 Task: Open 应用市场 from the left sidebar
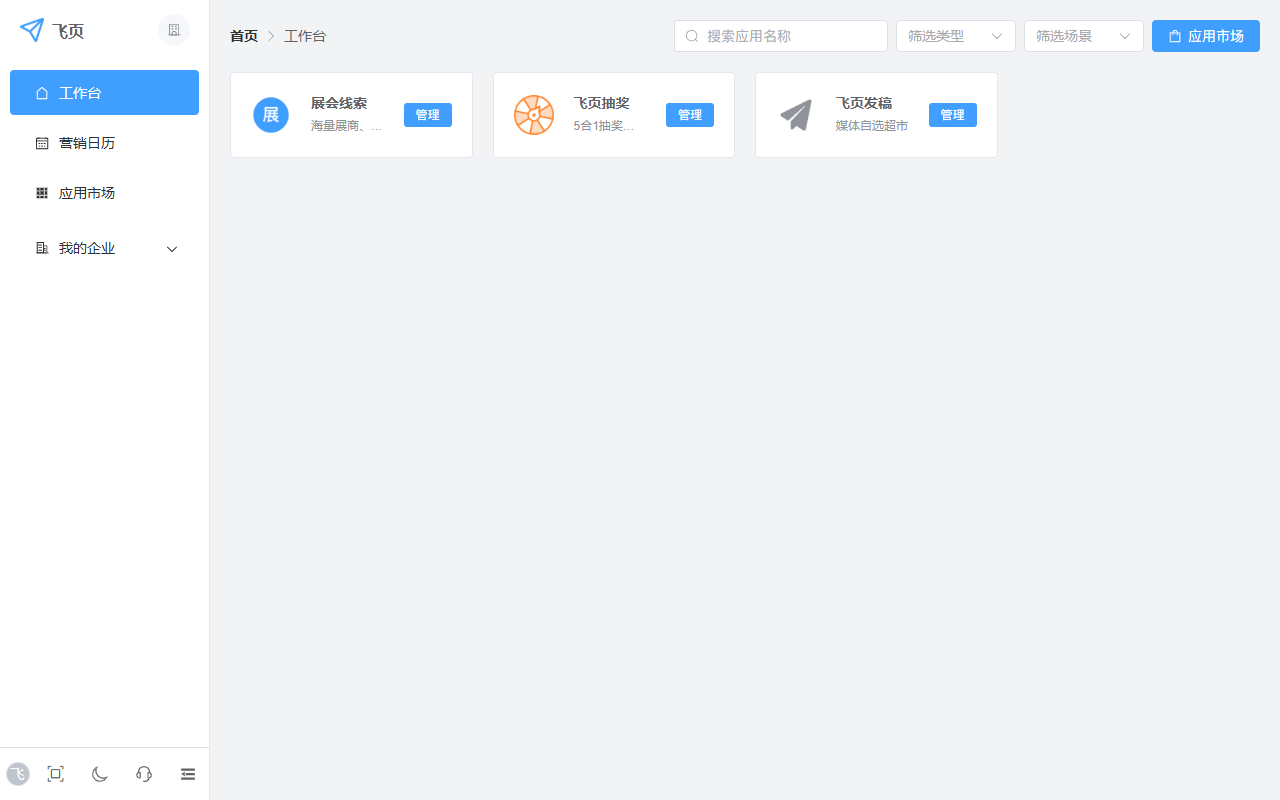pyautogui.click(x=86, y=192)
